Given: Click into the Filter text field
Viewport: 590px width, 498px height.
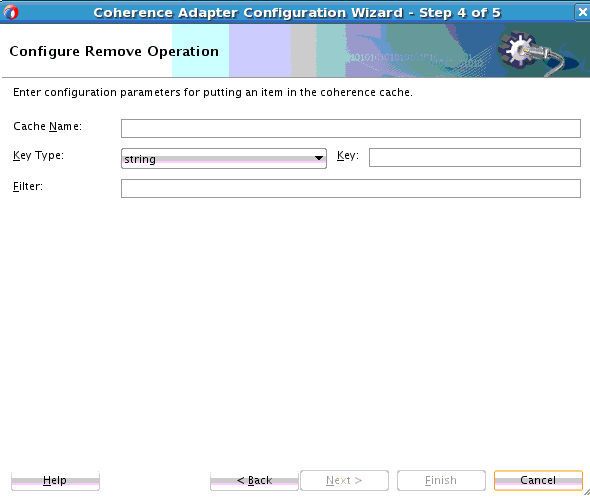Looking at the screenshot, I should (x=351, y=188).
